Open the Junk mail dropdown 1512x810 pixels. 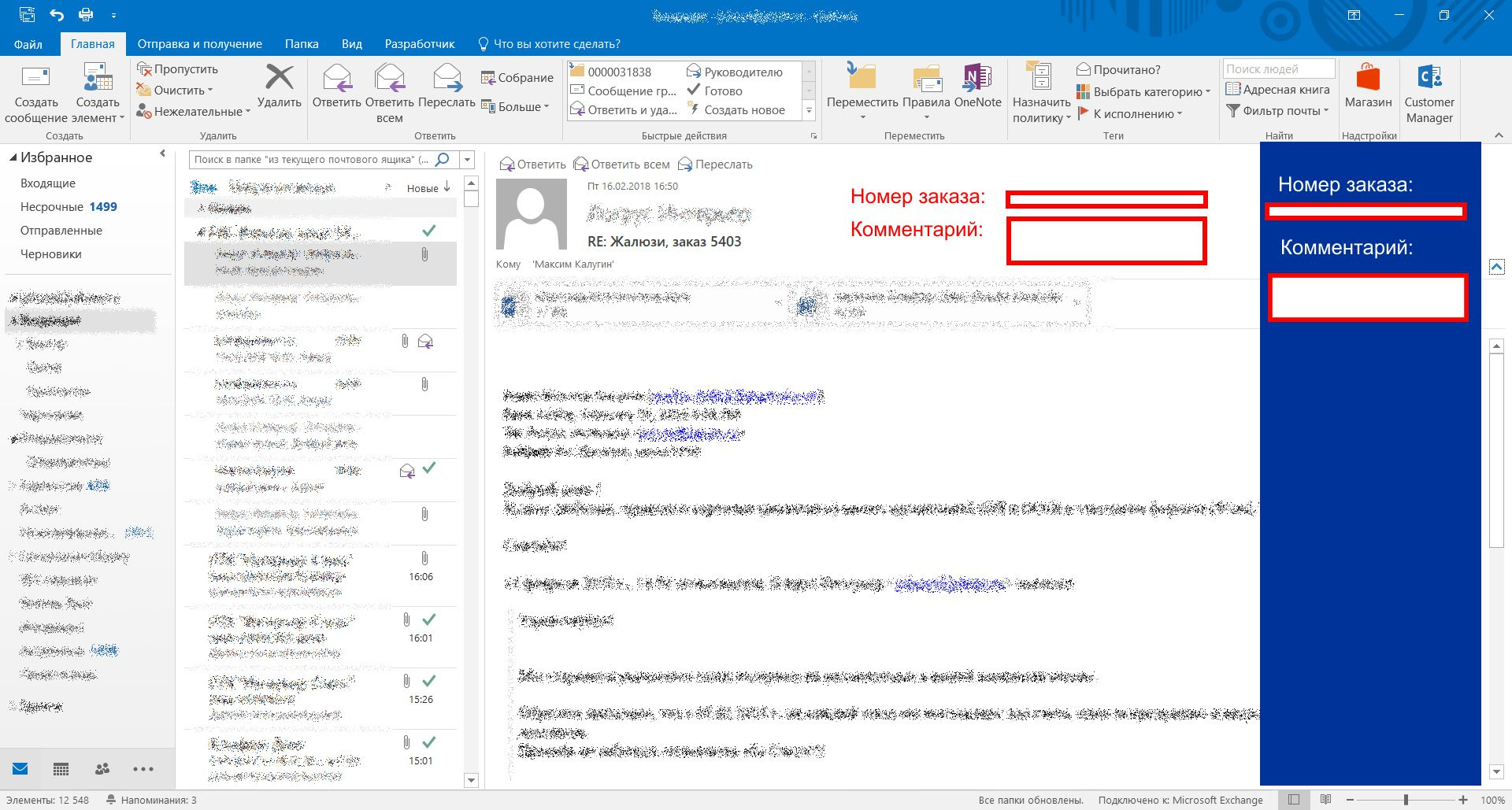pyautogui.click(x=193, y=112)
